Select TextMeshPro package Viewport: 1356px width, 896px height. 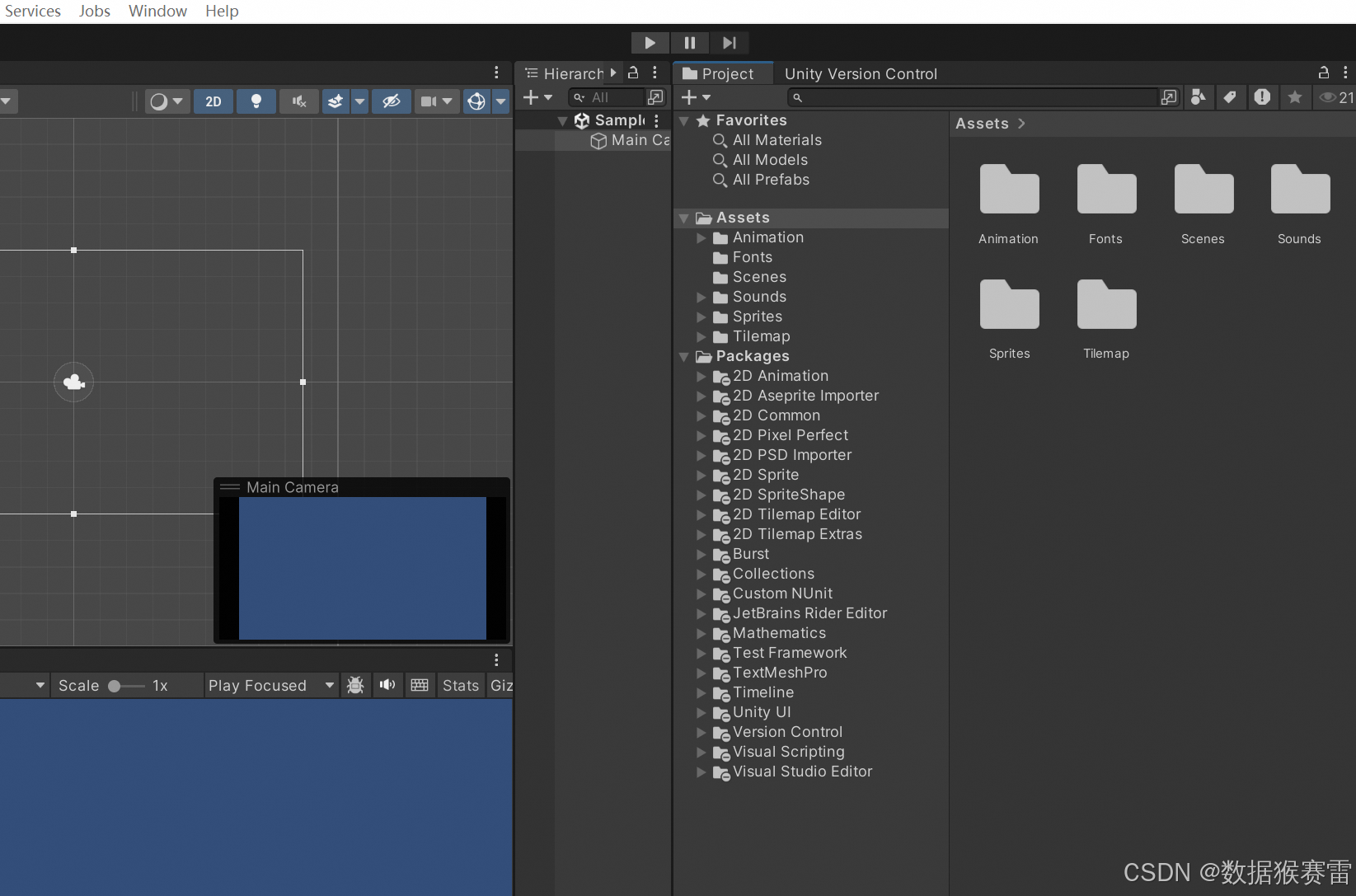pos(780,673)
